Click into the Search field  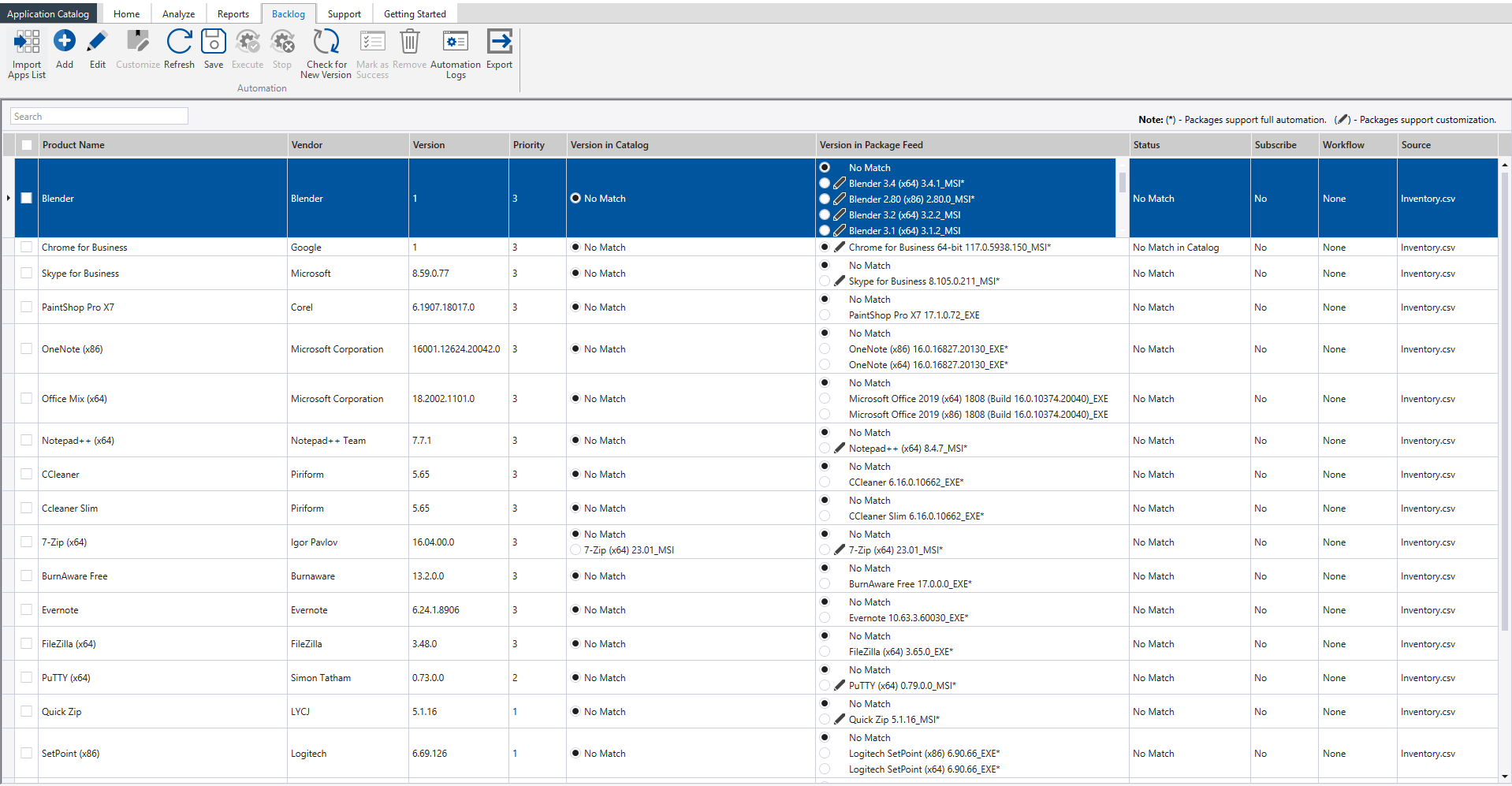tap(99, 117)
